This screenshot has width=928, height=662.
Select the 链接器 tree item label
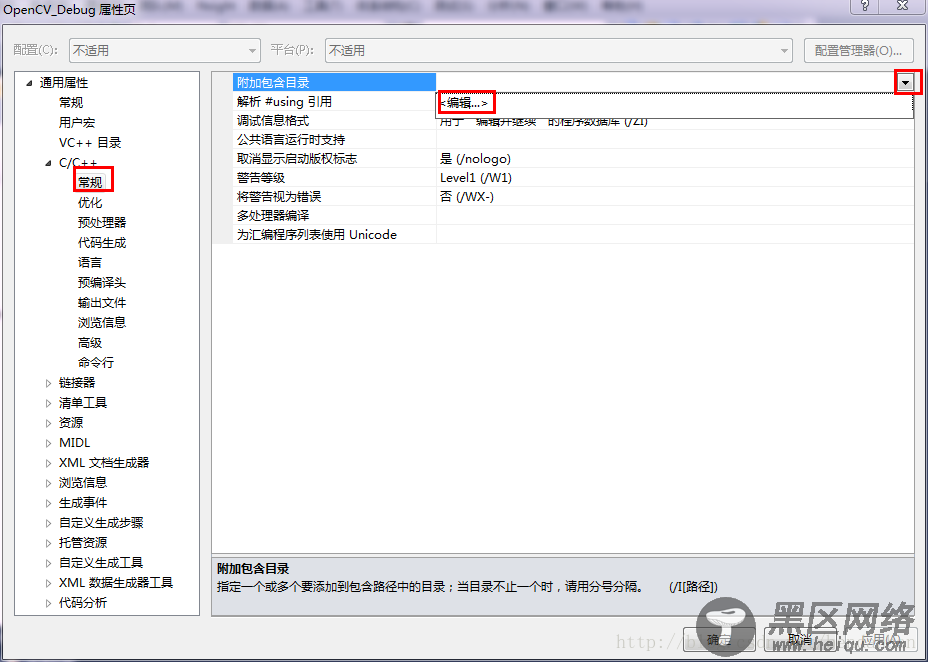tap(77, 383)
